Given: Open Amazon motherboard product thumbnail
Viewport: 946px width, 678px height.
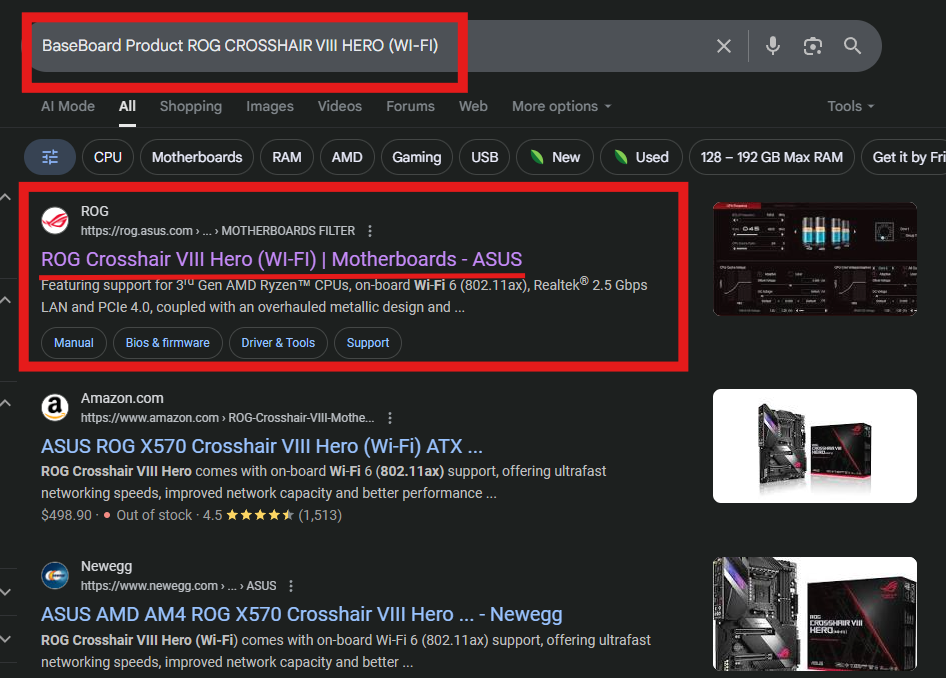Looking at the screenshot, I should click(814, 446).
